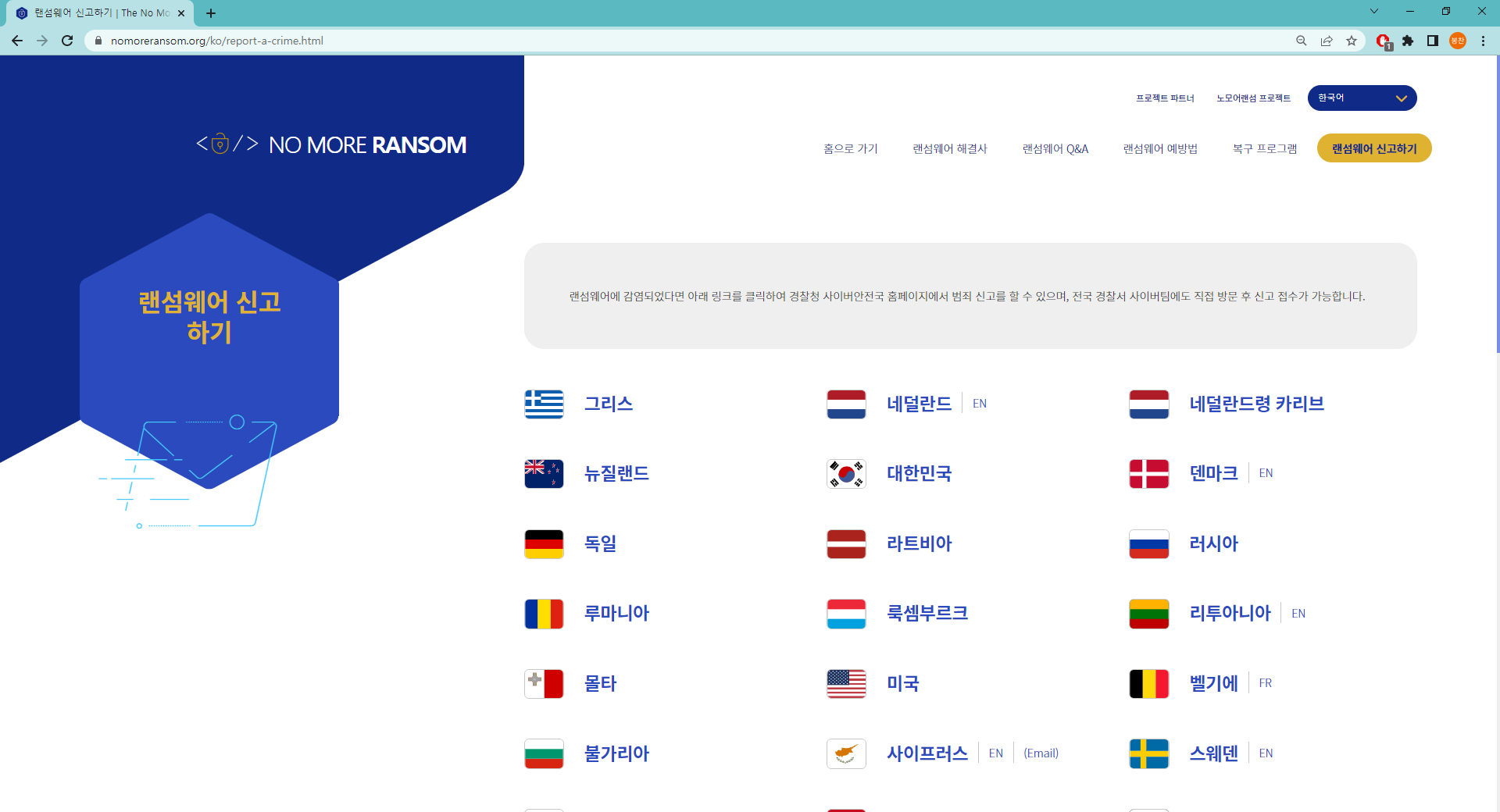Viewport: 1500px width, 812px height.
Task: Open the 뉴질랜드 report link
Action: [x=616, y=473]
